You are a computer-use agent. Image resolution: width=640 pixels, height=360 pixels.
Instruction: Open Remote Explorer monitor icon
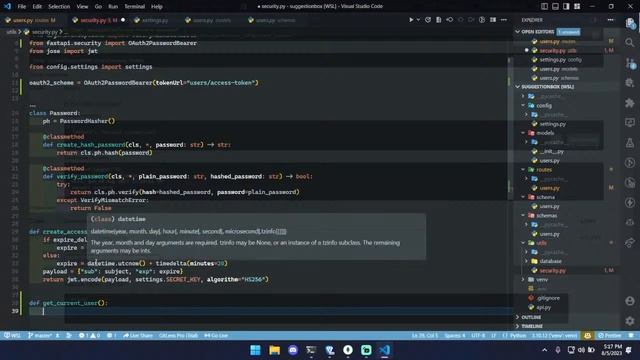630,122
